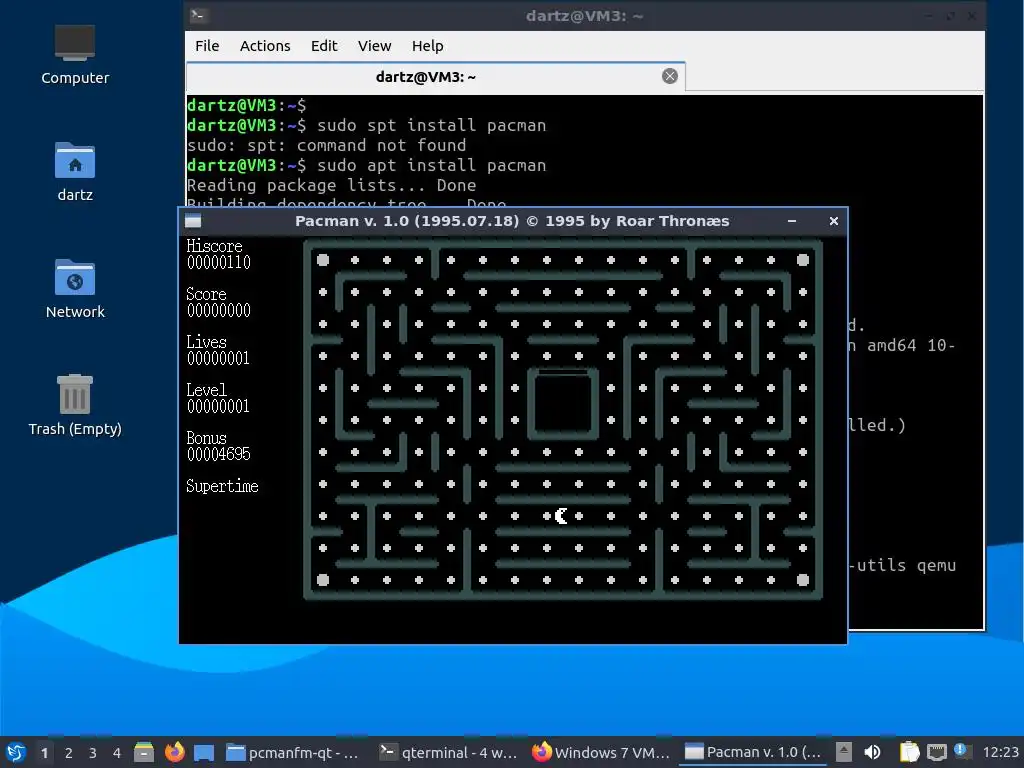This screenshot has width=1024, height=768.
Task: Close the Pacman window
Action: pos(833,221)
